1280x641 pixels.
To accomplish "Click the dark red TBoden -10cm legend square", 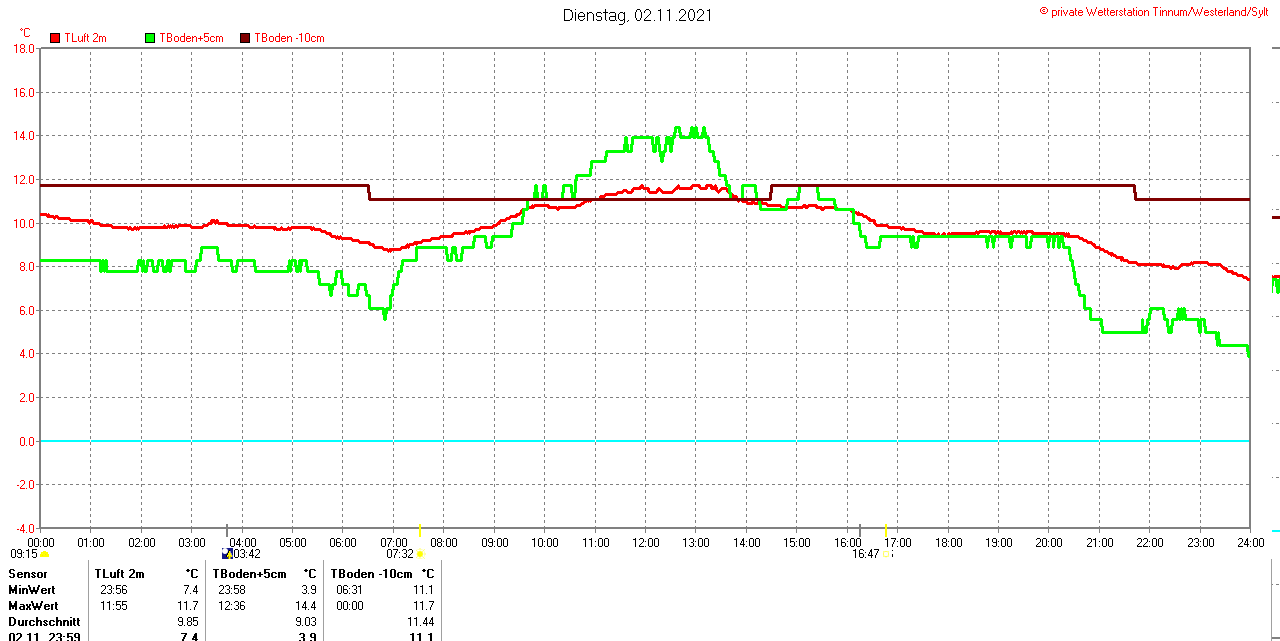I will 246,38.
